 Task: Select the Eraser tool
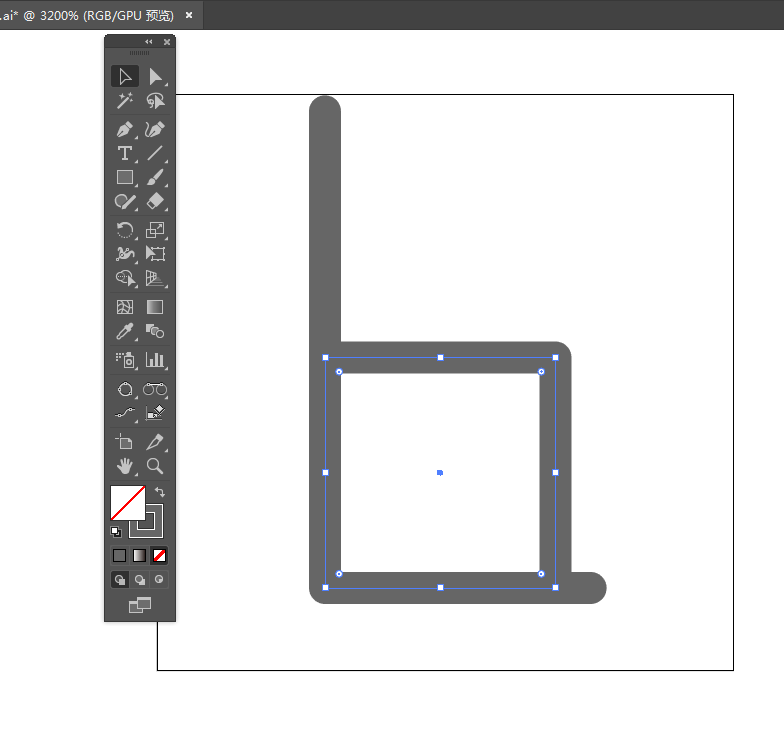[155, 202]
